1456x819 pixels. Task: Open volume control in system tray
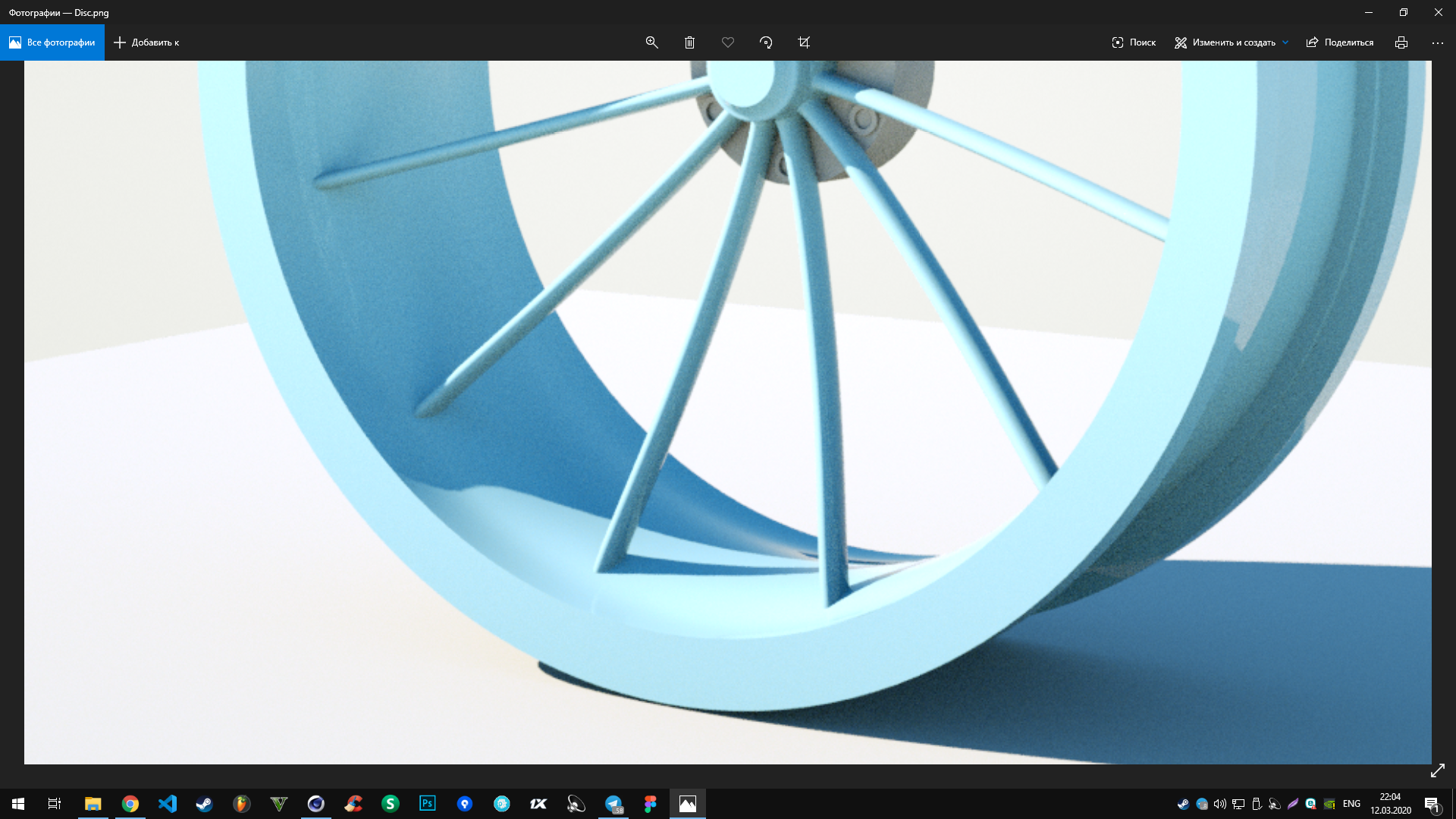[x=1220, y=804]
